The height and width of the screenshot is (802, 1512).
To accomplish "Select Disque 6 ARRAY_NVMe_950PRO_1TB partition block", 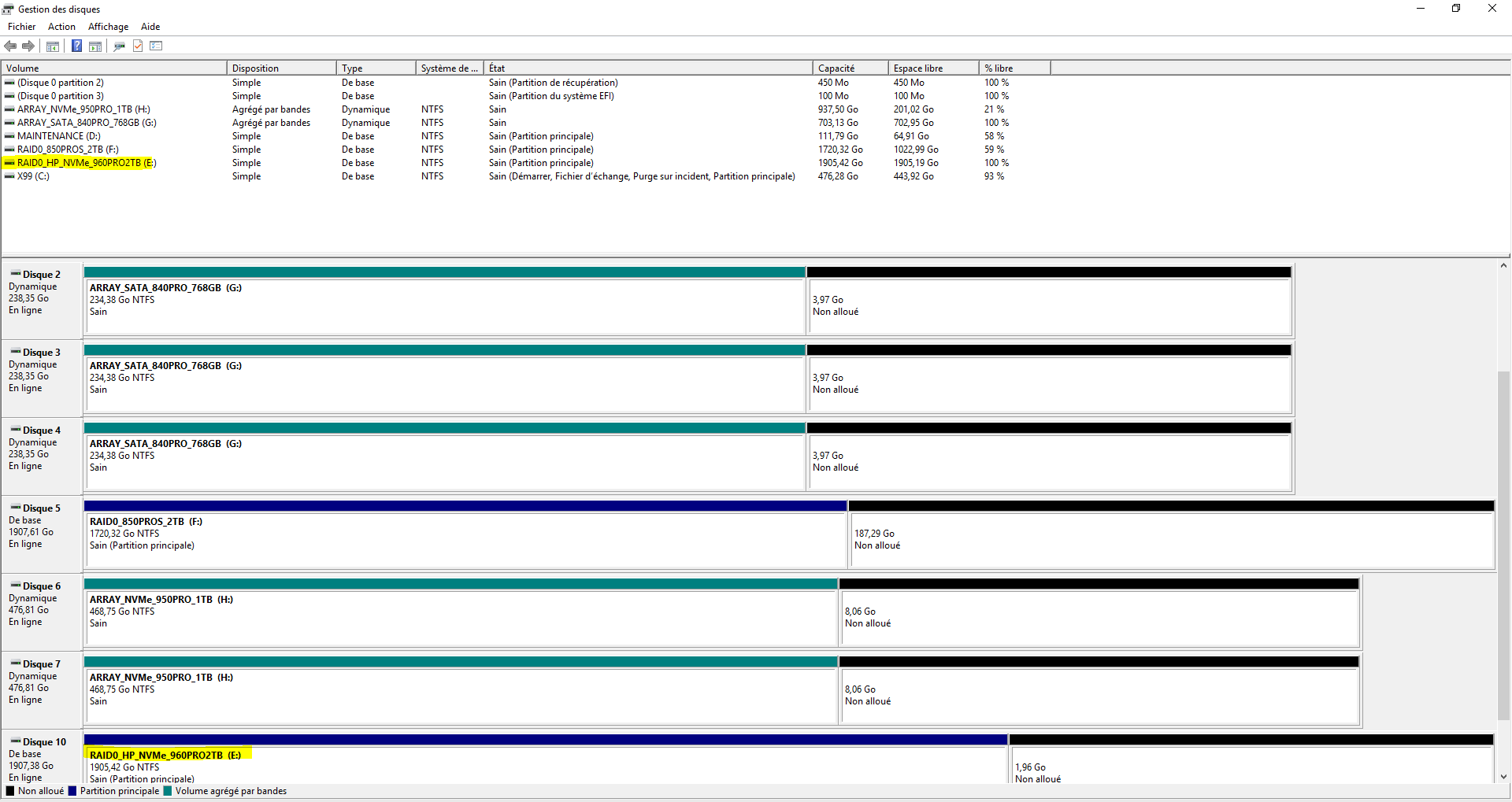I will pyautogui.click(x=461, y=612).
